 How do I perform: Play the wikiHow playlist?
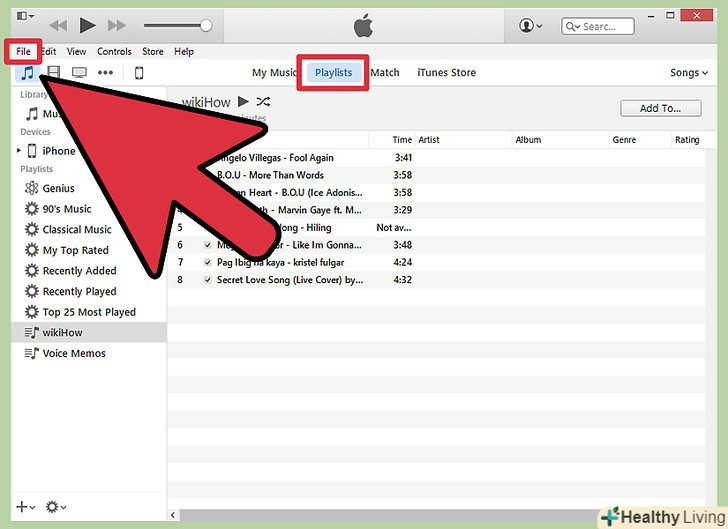pos(243,101)
